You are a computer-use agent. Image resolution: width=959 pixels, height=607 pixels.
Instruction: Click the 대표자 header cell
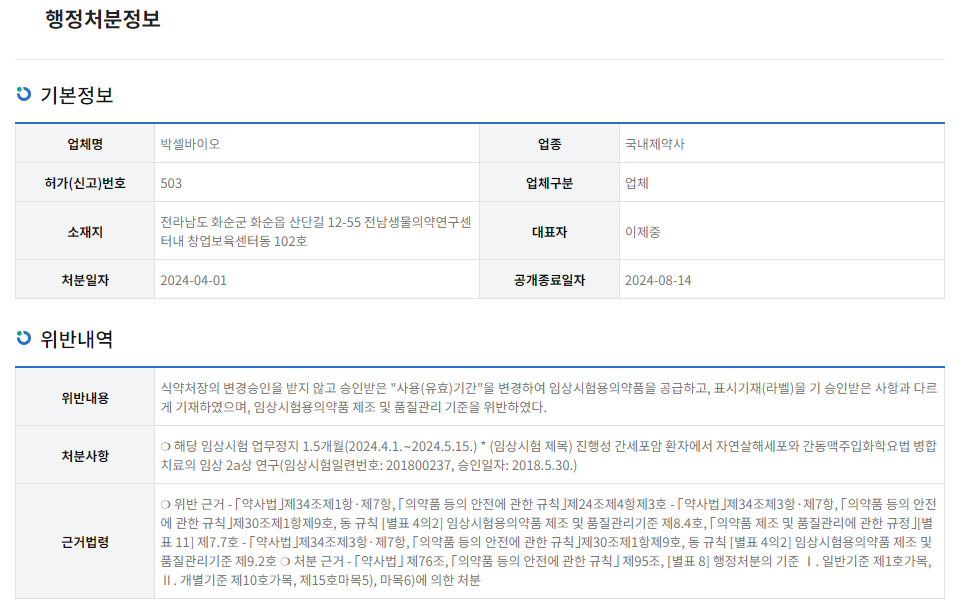pyautogui.click(x=551, y=230)
